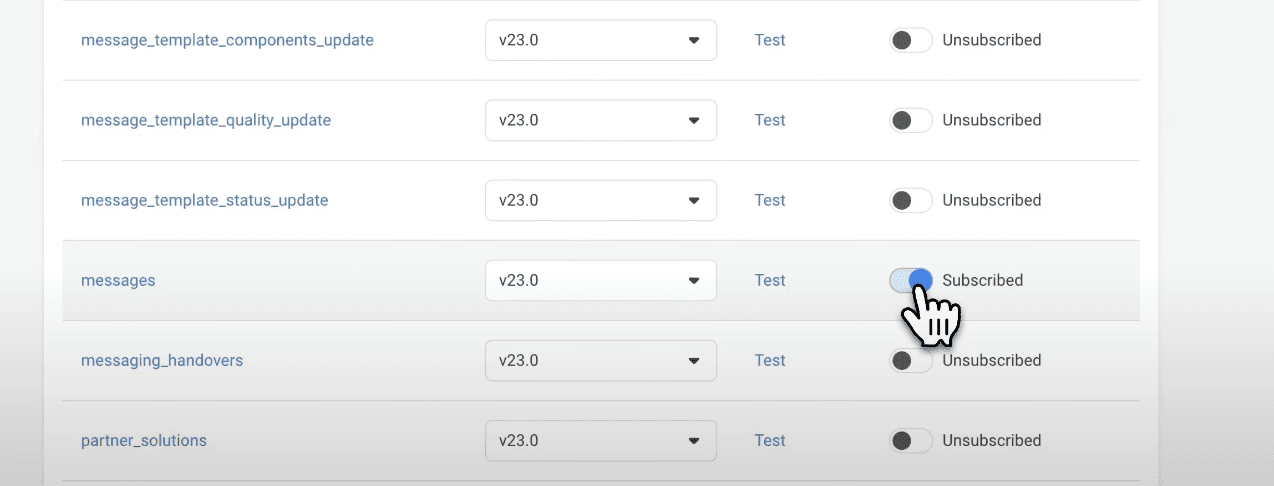
Task: Open version selector for message_template_status_update
Action: click(601, 200)
